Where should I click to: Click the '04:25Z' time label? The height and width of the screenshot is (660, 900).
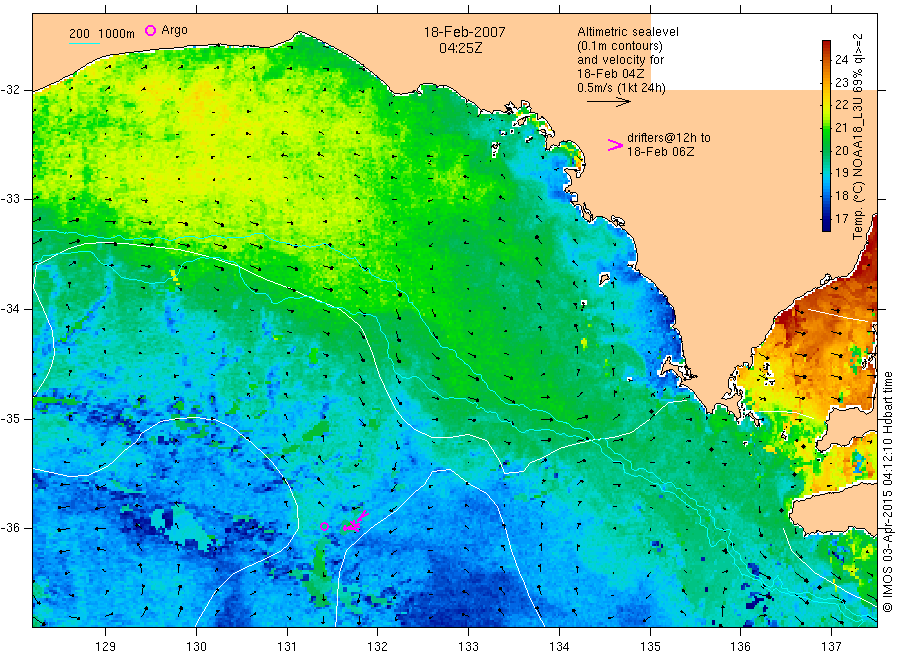(x=460, y=48)
